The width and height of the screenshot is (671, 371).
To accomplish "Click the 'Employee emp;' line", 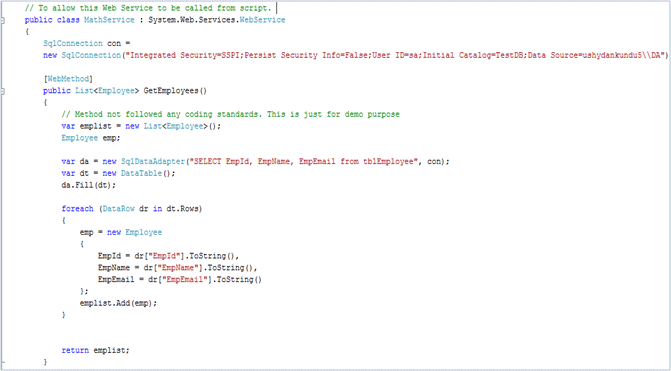I will (x=91, y=138).
